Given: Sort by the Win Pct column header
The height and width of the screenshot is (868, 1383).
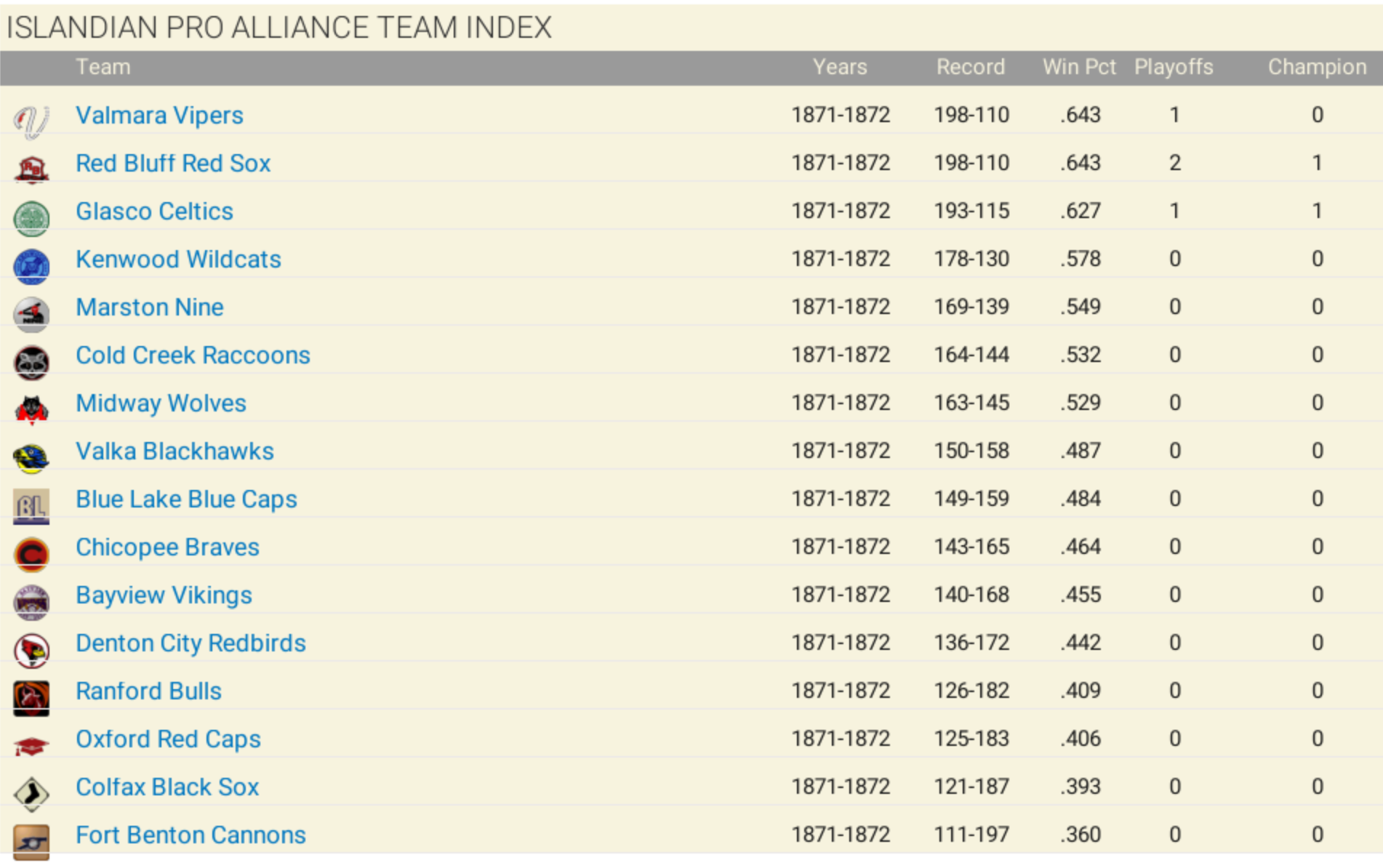Looking at the screenshot, I should 1078,67.
